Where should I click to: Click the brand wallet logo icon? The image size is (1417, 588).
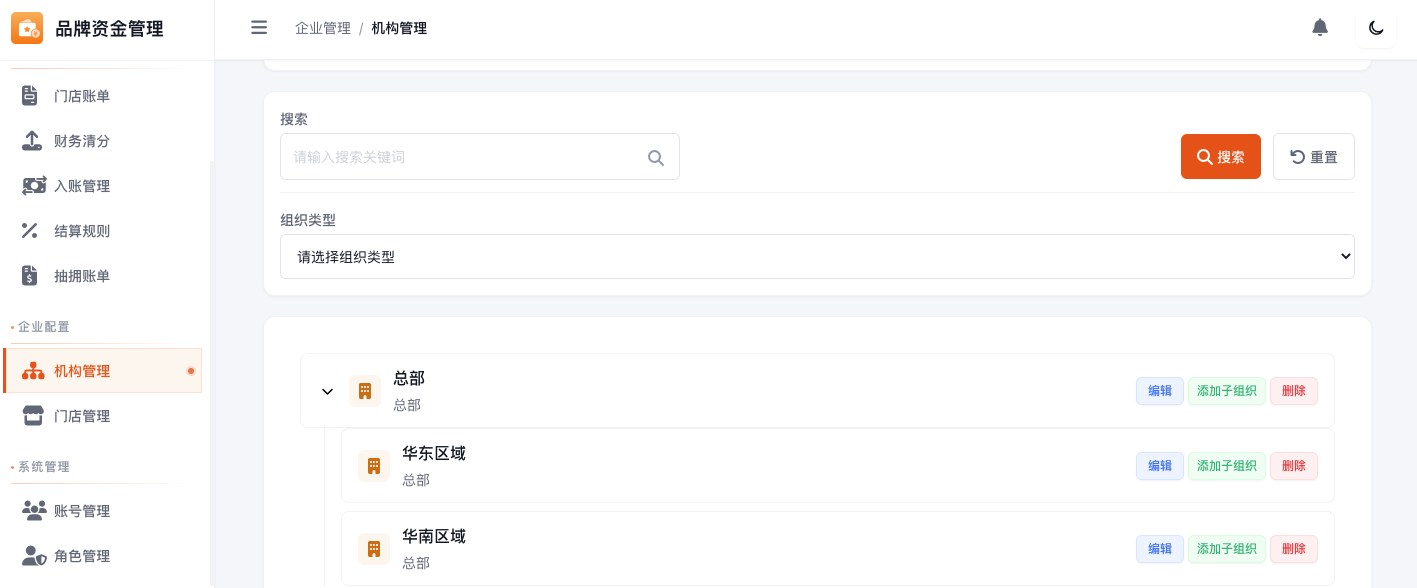point(27,29)
